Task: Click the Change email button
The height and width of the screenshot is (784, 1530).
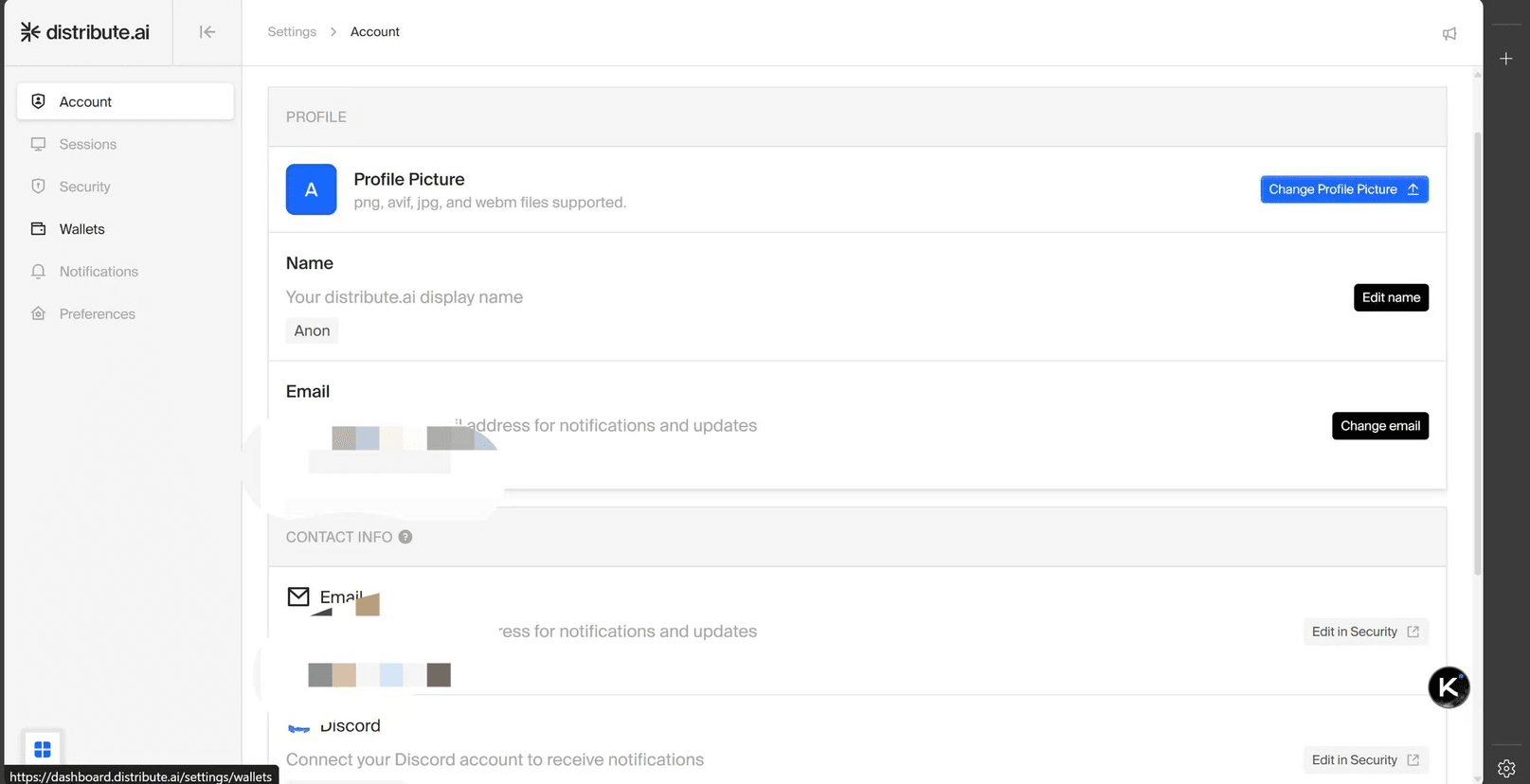Action: pos(1379,426)
